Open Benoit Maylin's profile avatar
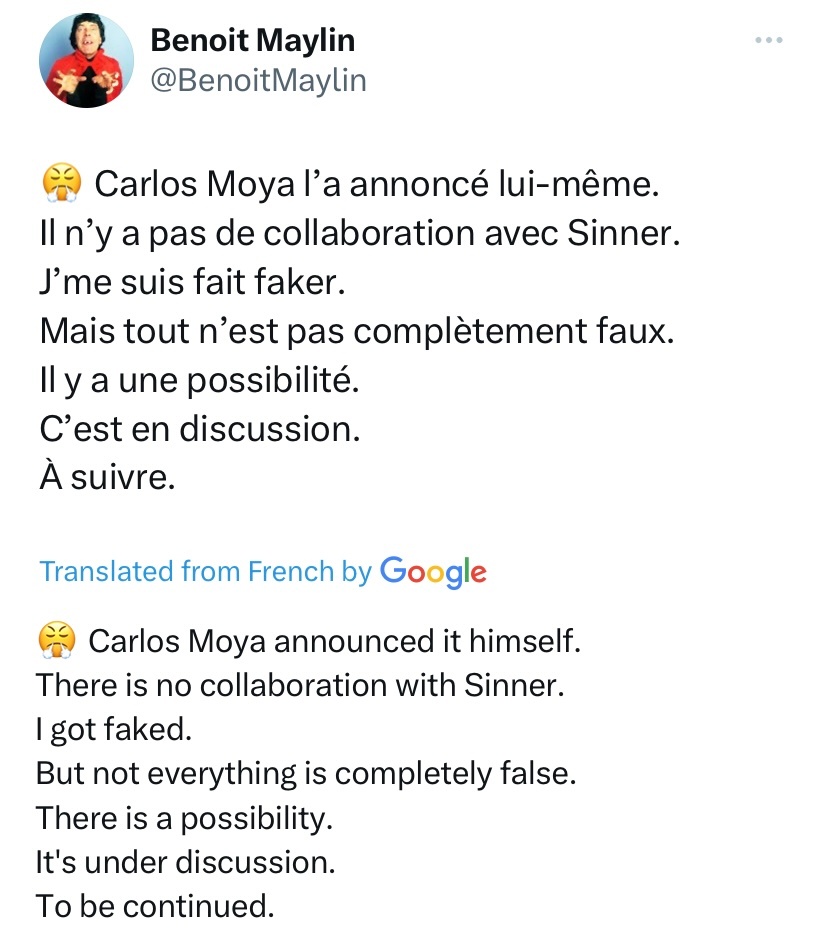The image size is (826, 947). coord(86,60)
